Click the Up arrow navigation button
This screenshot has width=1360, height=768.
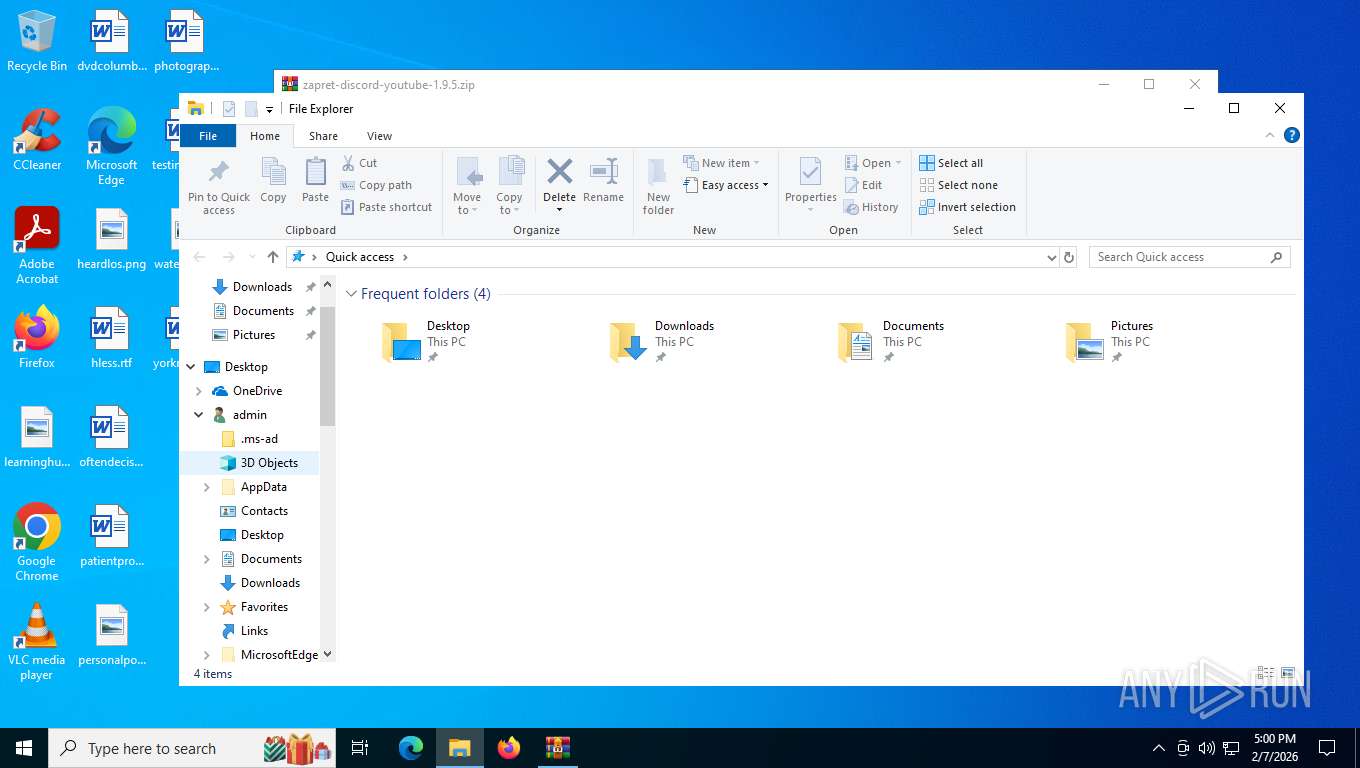[x=273, y=257]
